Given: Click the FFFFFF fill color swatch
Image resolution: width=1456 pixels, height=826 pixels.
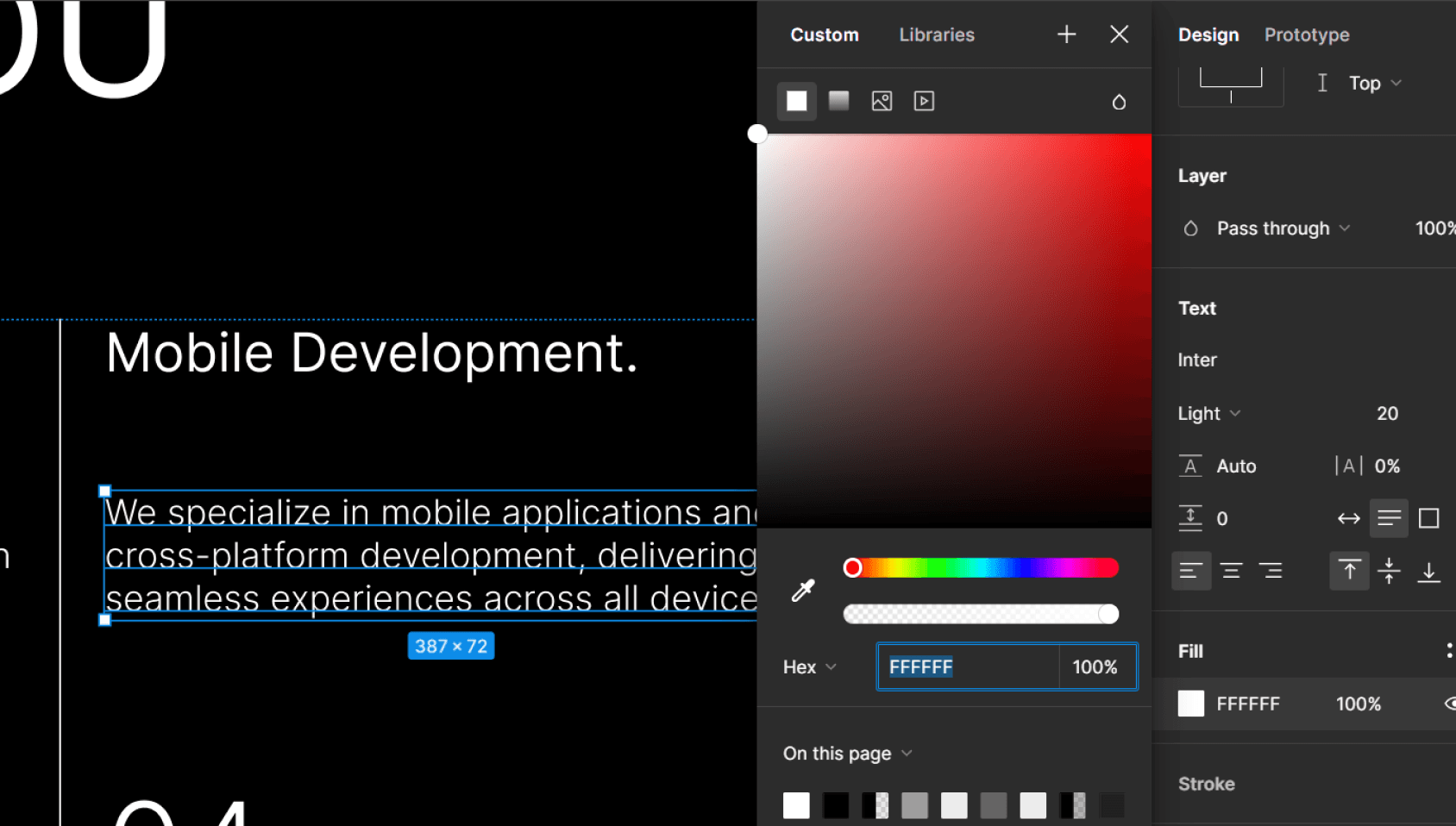Looking at the screenshot, I should point(1191,704).
